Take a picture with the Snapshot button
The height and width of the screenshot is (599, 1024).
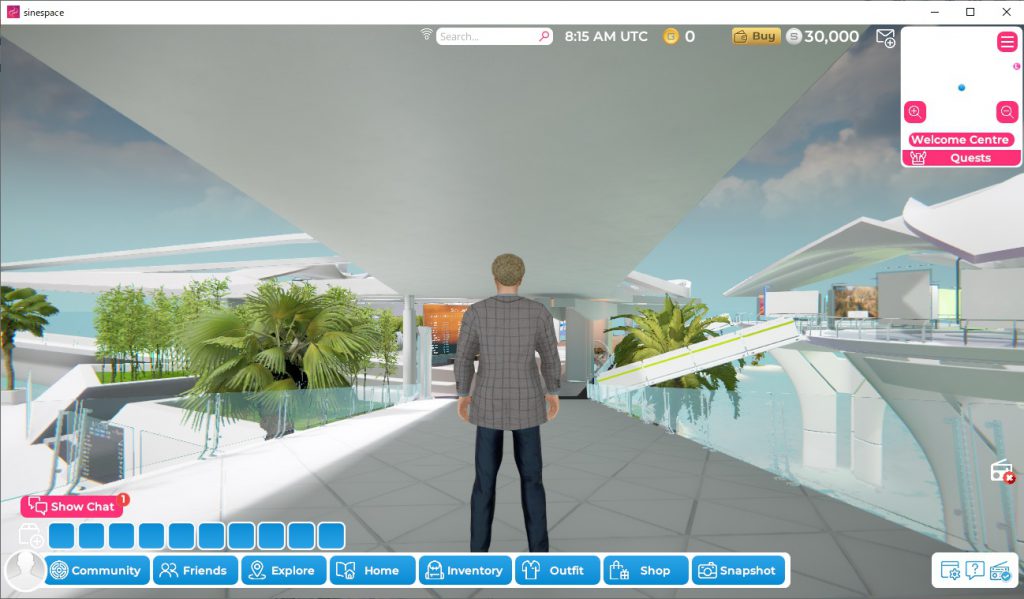(738, 570)
